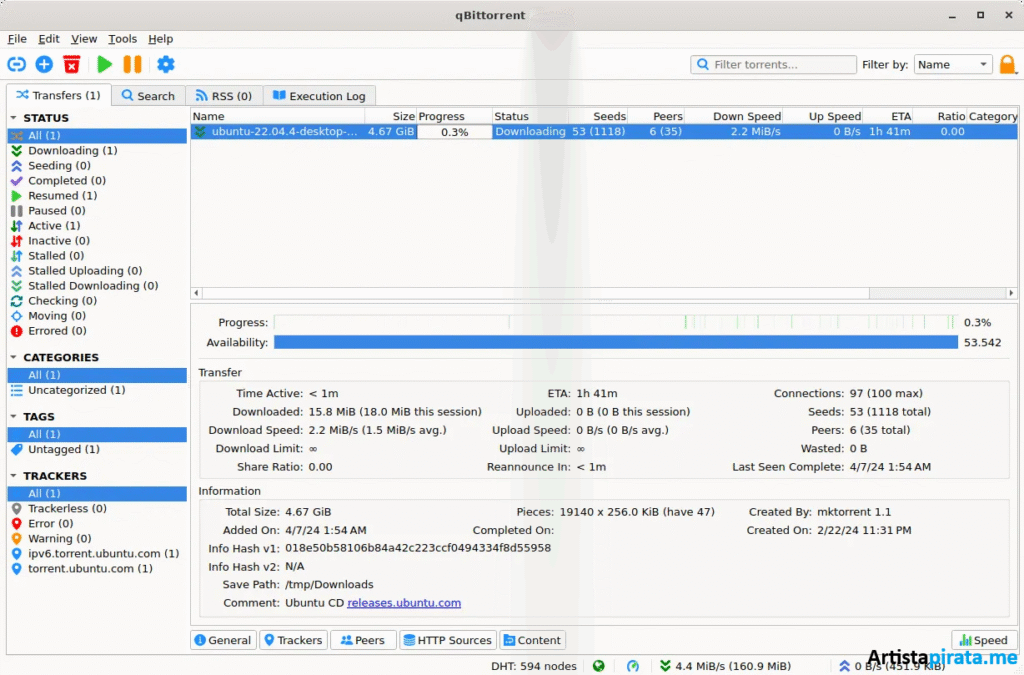Delete the selected torrent

(70, 64)
